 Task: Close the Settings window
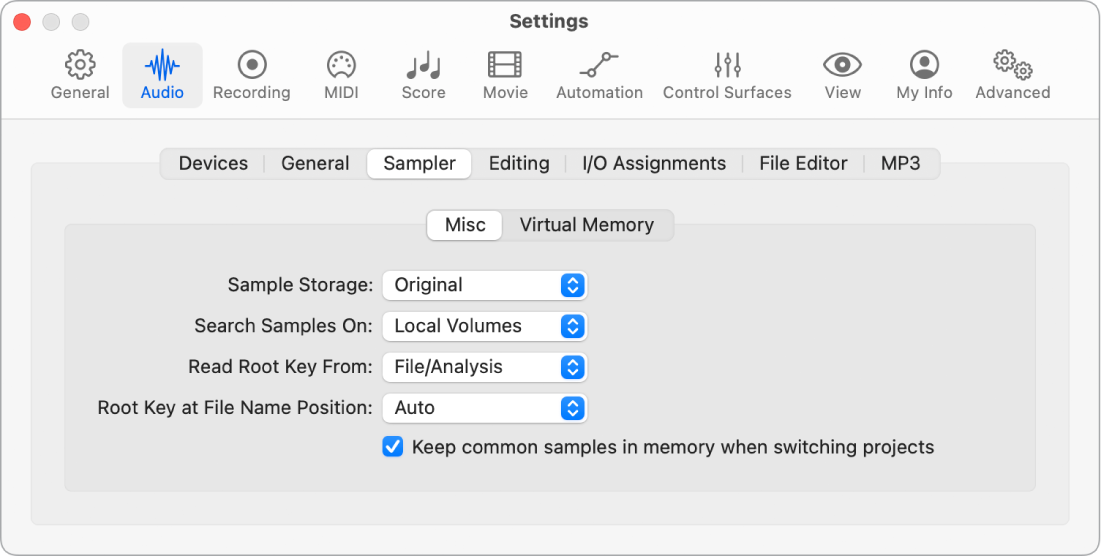pyautogui.click(x=22, y=22)
